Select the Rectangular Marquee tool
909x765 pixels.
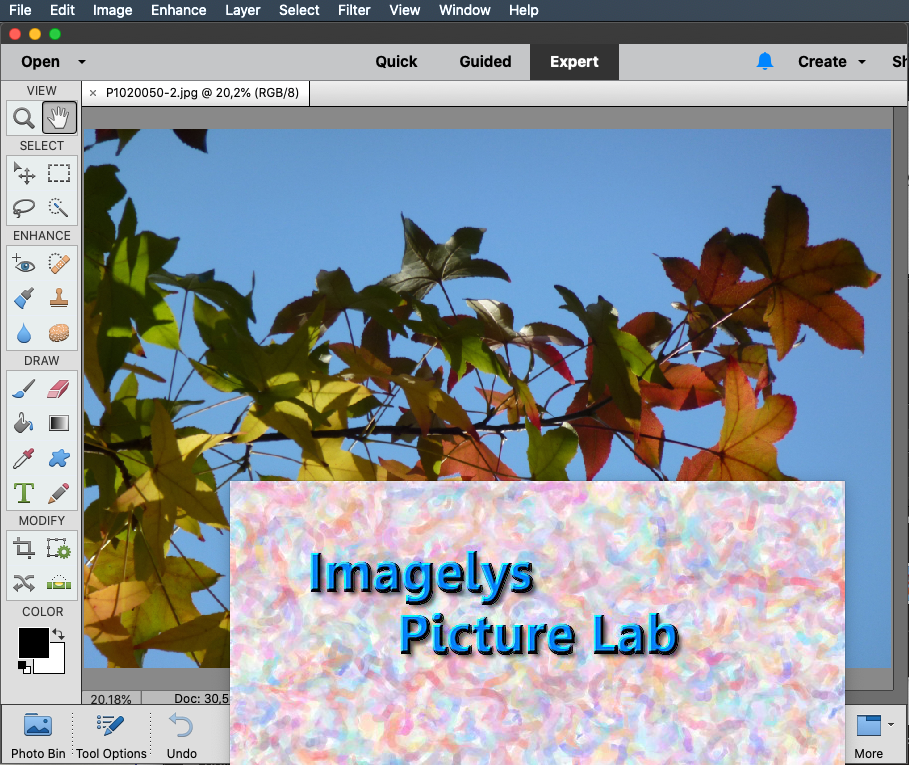click(x=59, y=173)
